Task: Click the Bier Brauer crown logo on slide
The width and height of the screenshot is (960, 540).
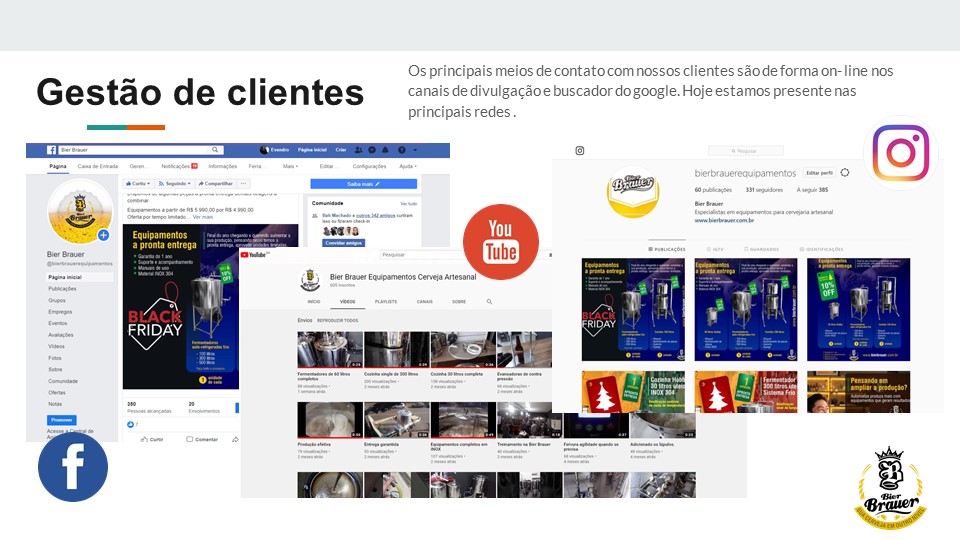Action: [x=890, y=488]
